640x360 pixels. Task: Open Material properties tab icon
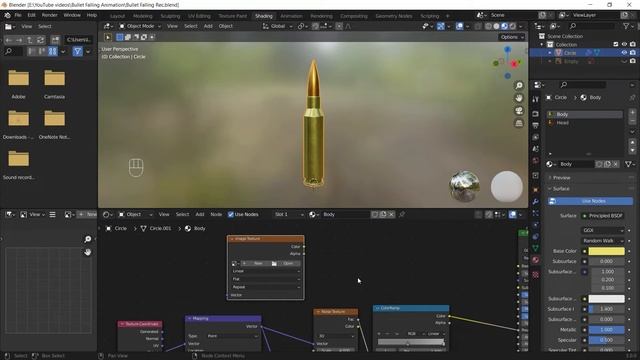(536, 260)
